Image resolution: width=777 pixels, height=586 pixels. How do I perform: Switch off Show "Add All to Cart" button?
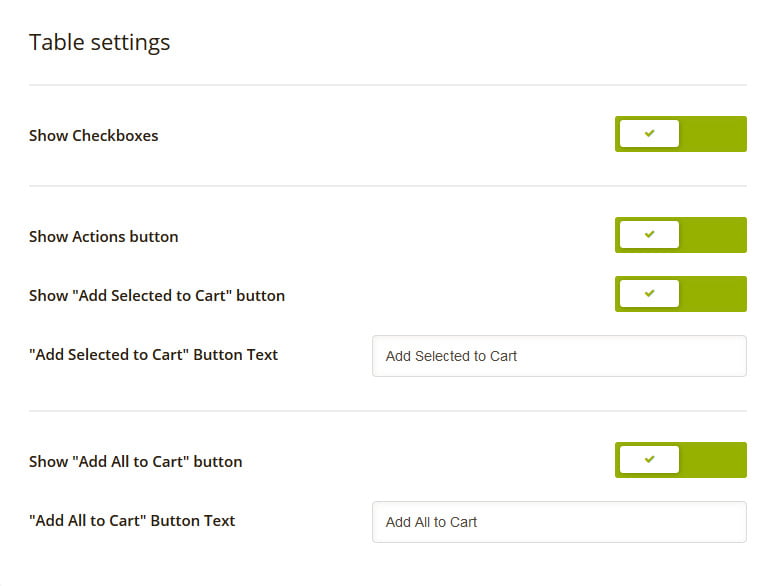coord(680,460)
